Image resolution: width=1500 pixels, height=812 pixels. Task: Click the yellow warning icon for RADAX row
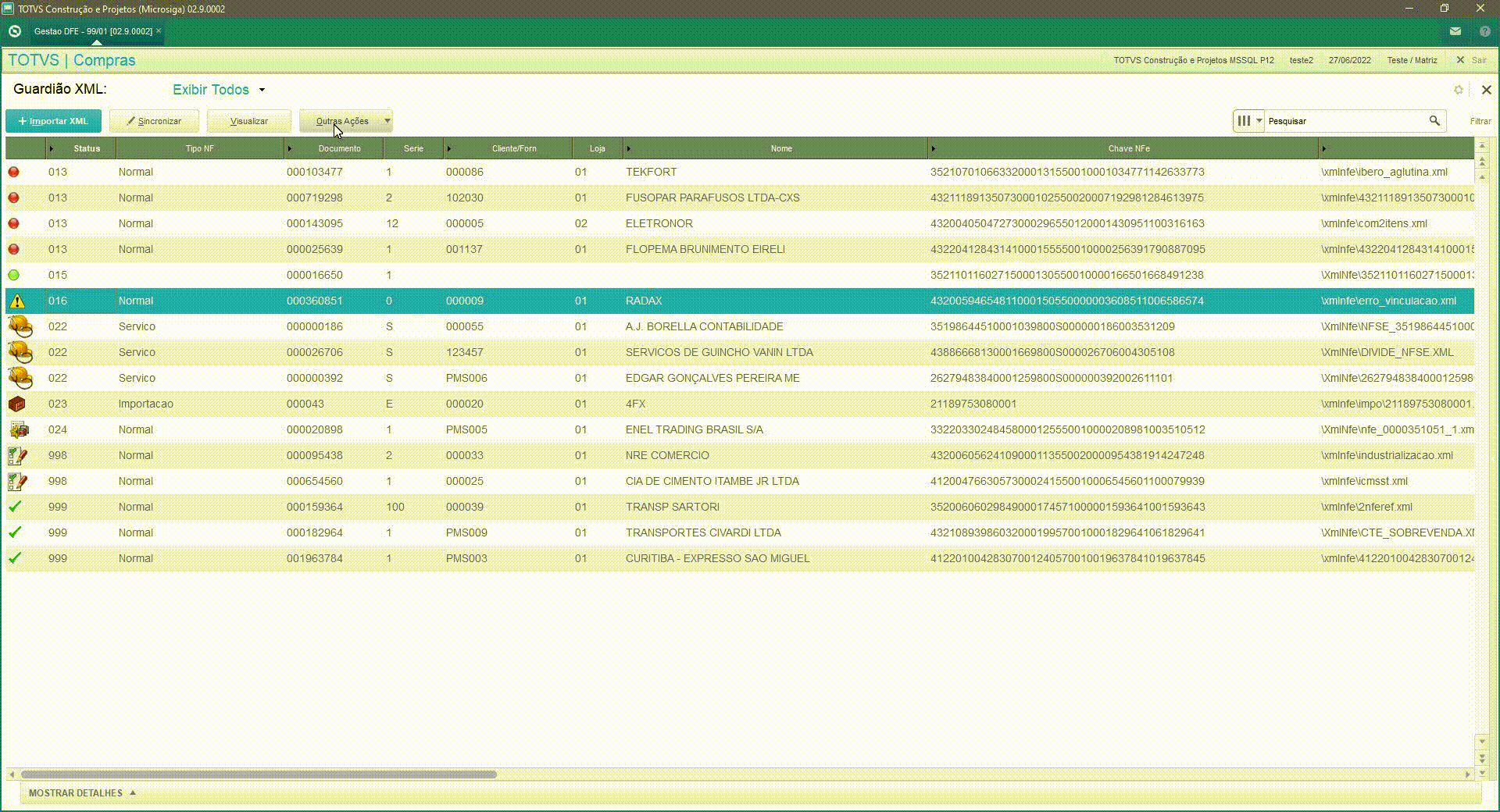tap(17, 301)
